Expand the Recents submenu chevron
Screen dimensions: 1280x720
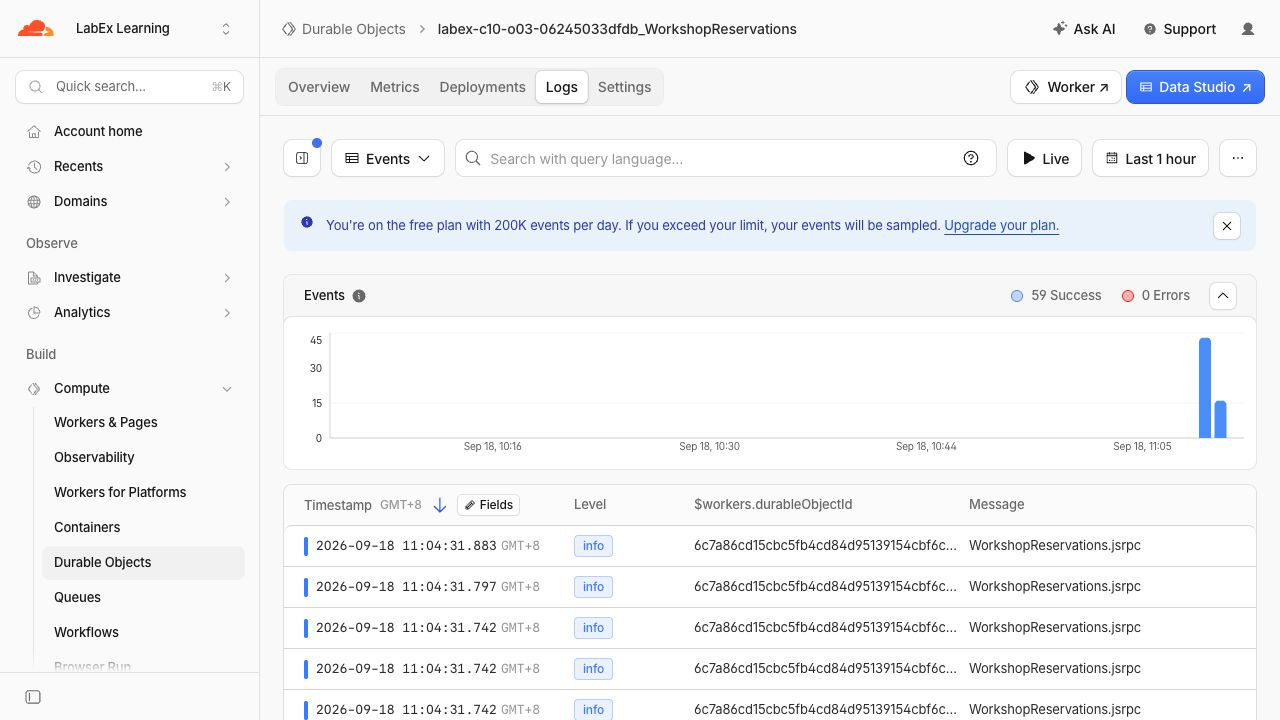click(x=227, y=166)
